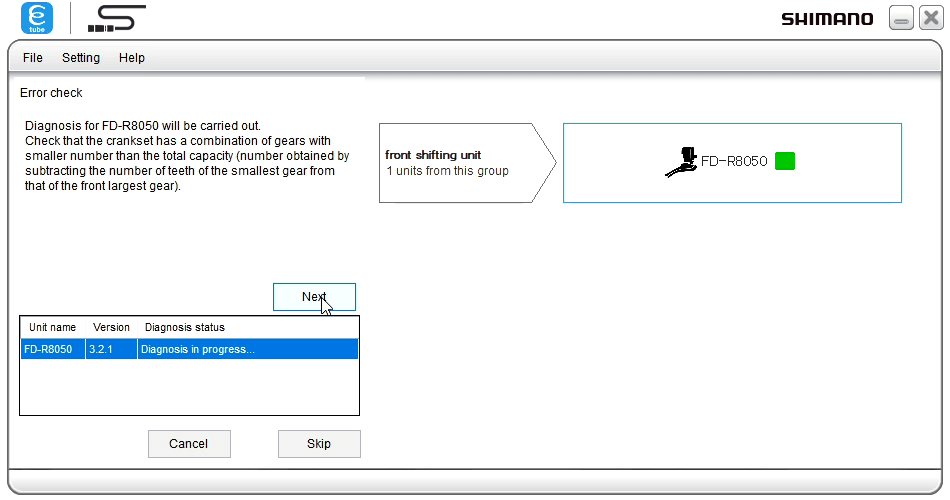Select the front shifting unit group
Viewport: 950px width, 500px height.
coord(467,163)
